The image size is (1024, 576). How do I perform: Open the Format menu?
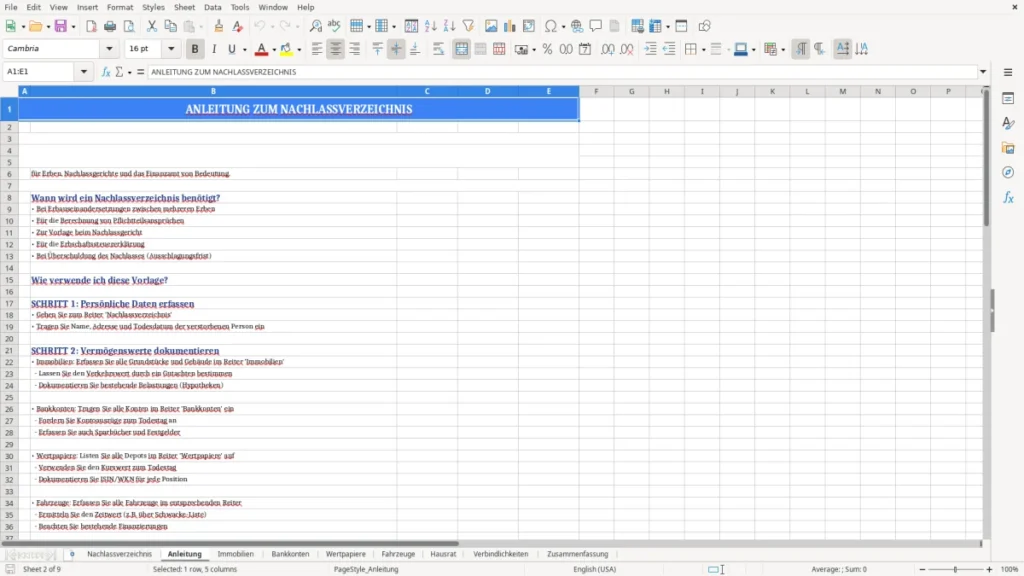[120, 7]
